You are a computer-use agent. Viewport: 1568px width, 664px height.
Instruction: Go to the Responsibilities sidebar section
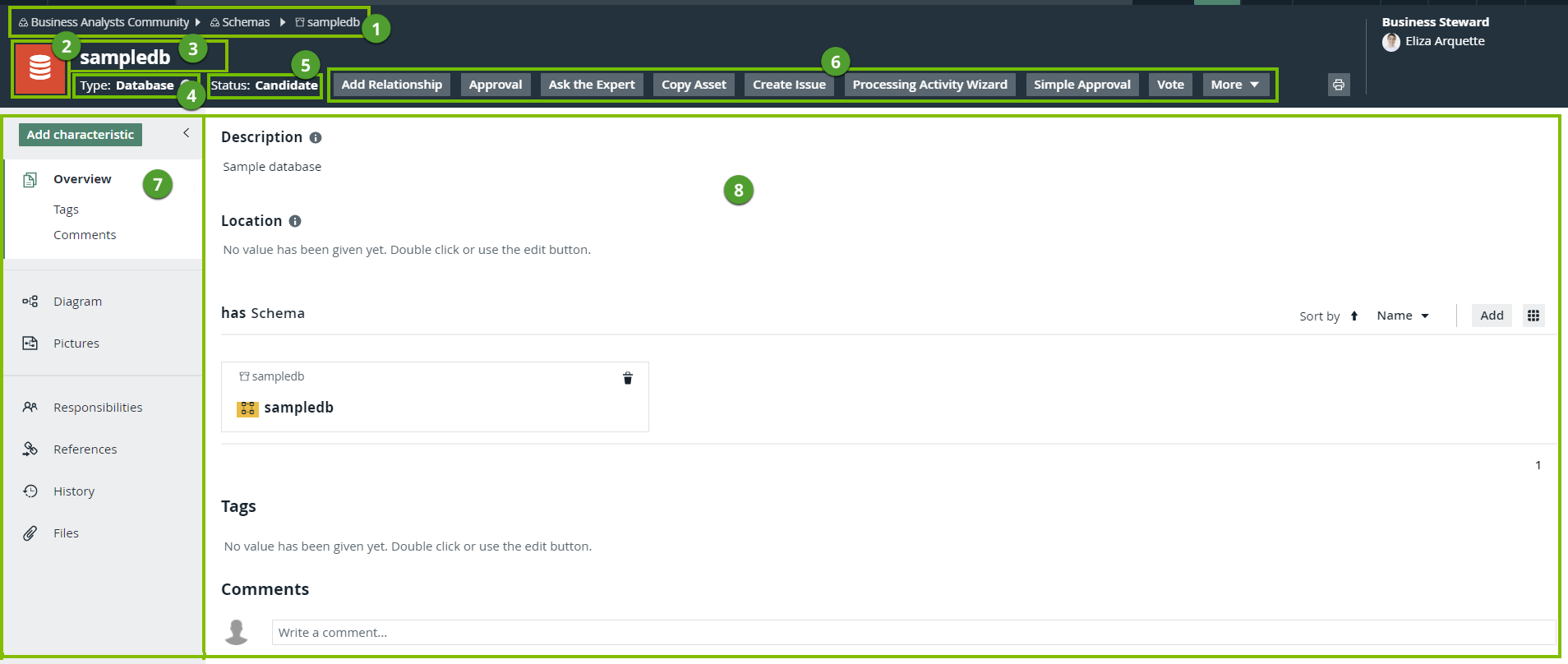98,408
